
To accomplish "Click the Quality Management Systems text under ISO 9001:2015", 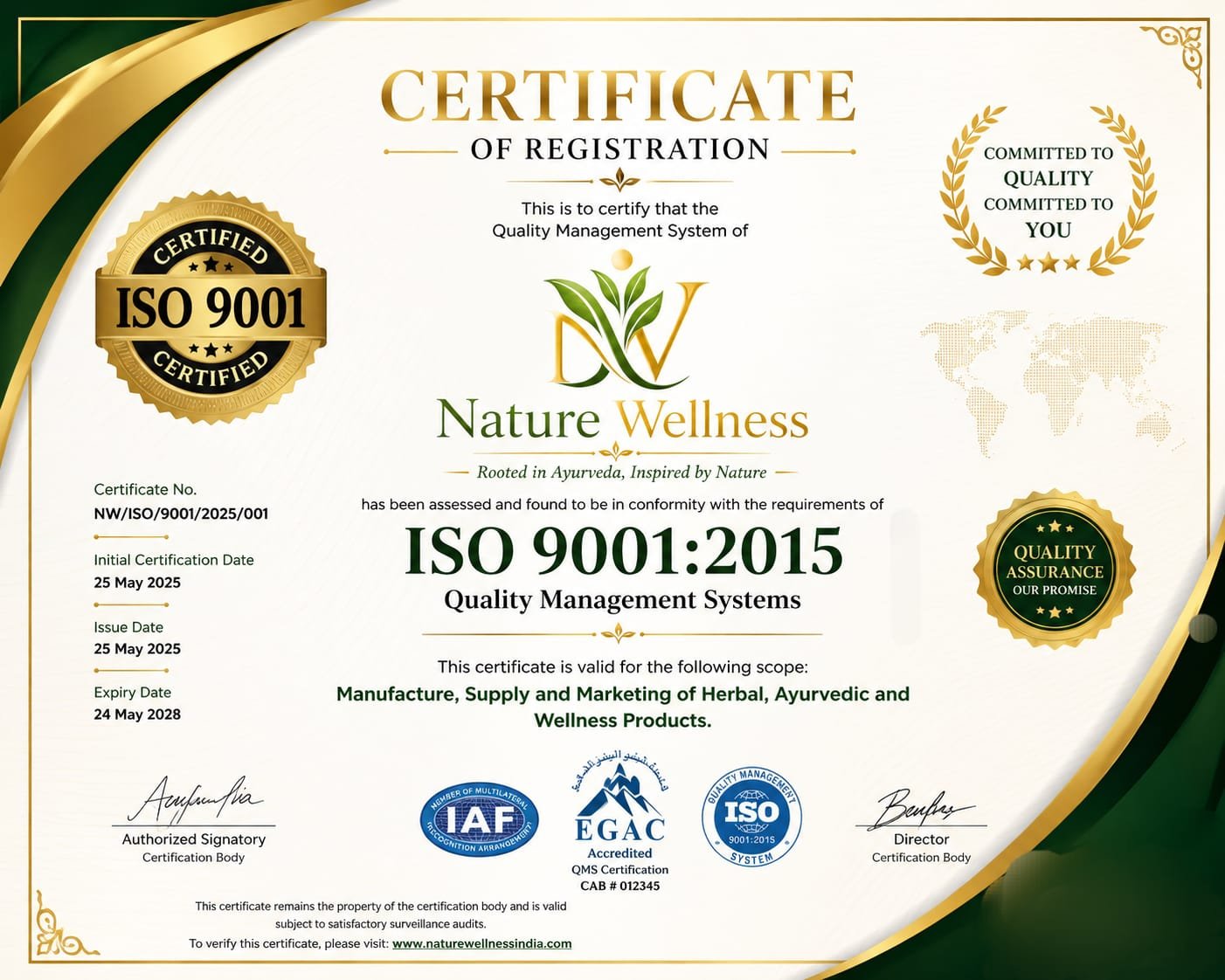I will (x=622, y=600).
